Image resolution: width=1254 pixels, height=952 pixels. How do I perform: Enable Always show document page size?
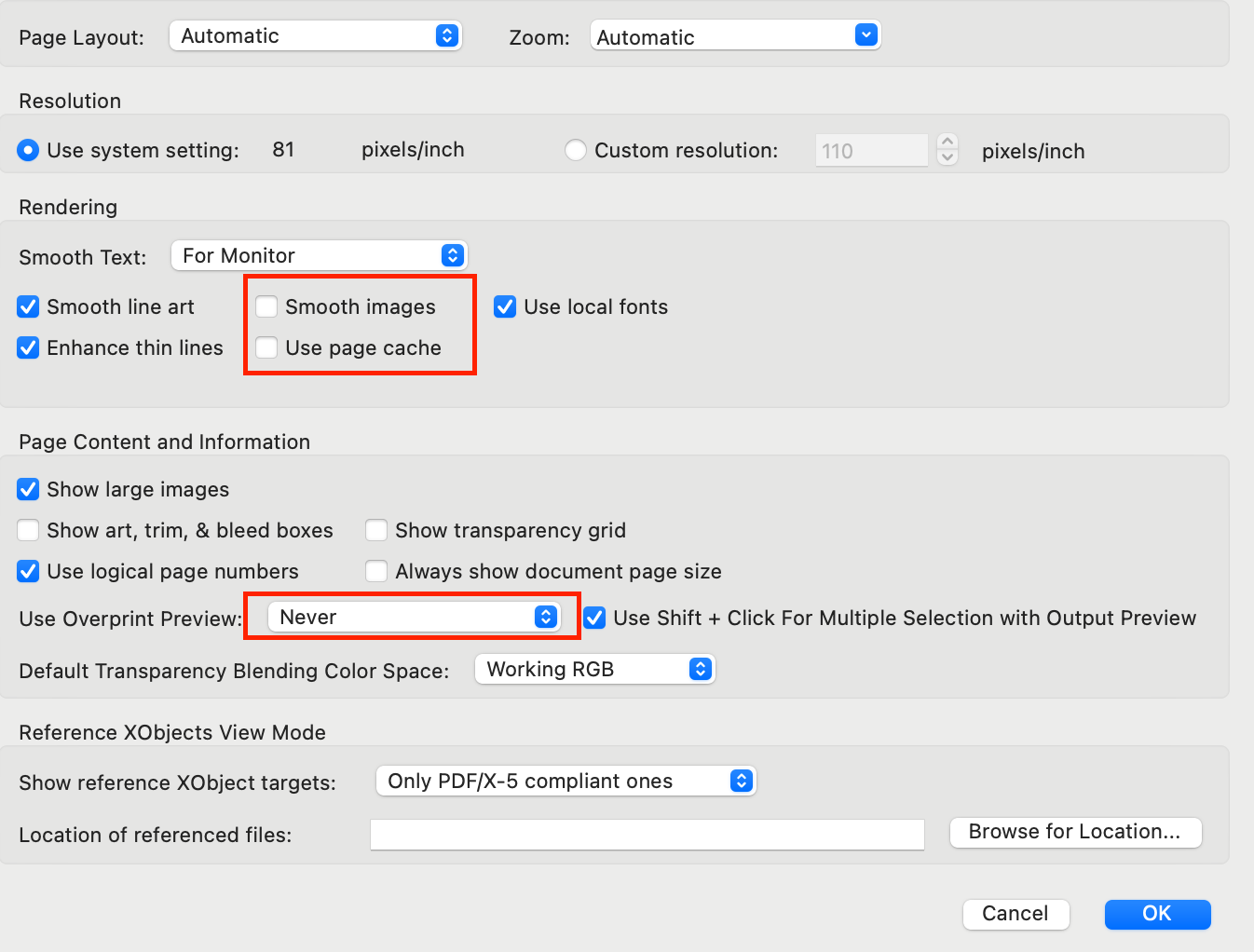click(376, 571)
